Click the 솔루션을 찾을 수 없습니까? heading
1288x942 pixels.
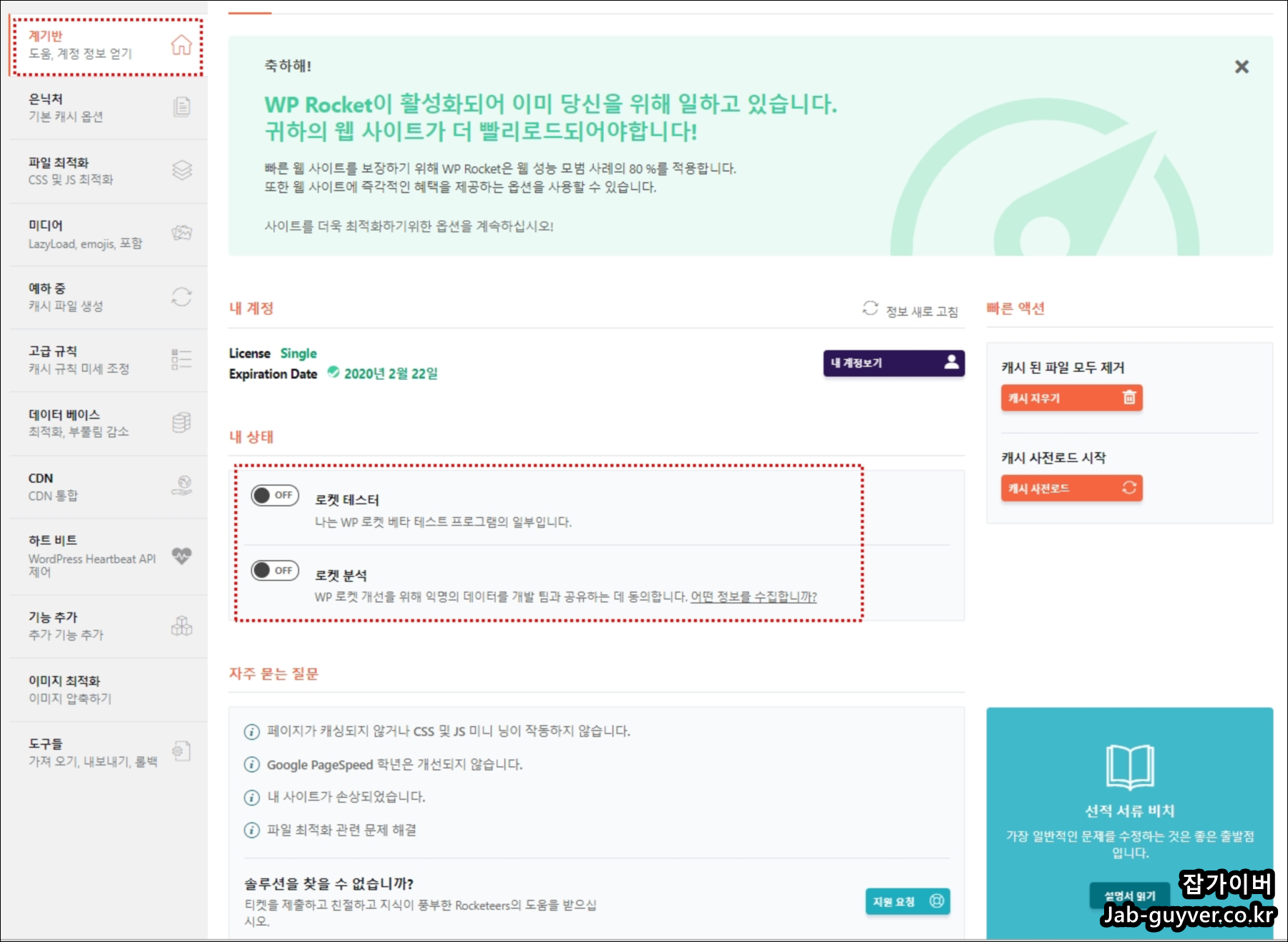coord(329,884)
